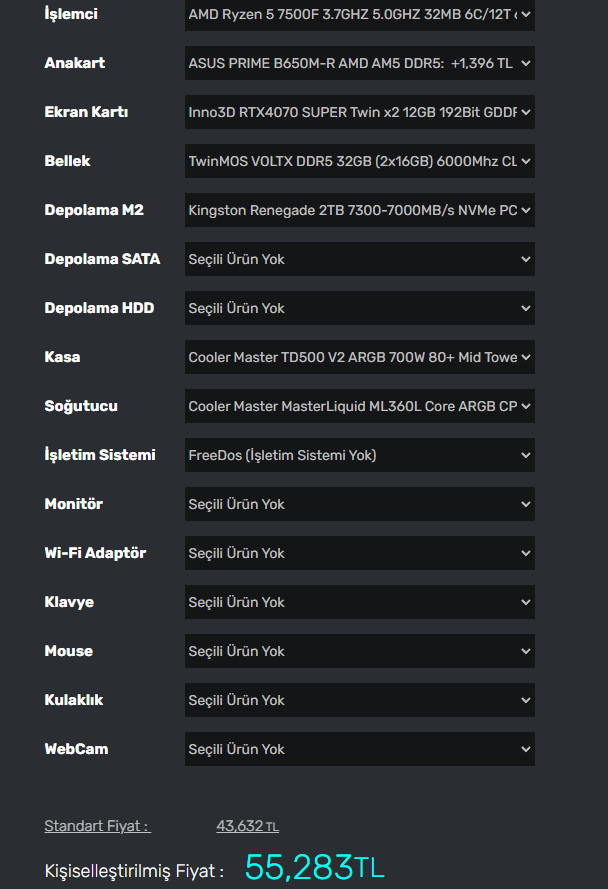Open the Depolama M2 storage dropdown
Screen dimensions: 608x889
pyautogui.click(x=359, y=210)
